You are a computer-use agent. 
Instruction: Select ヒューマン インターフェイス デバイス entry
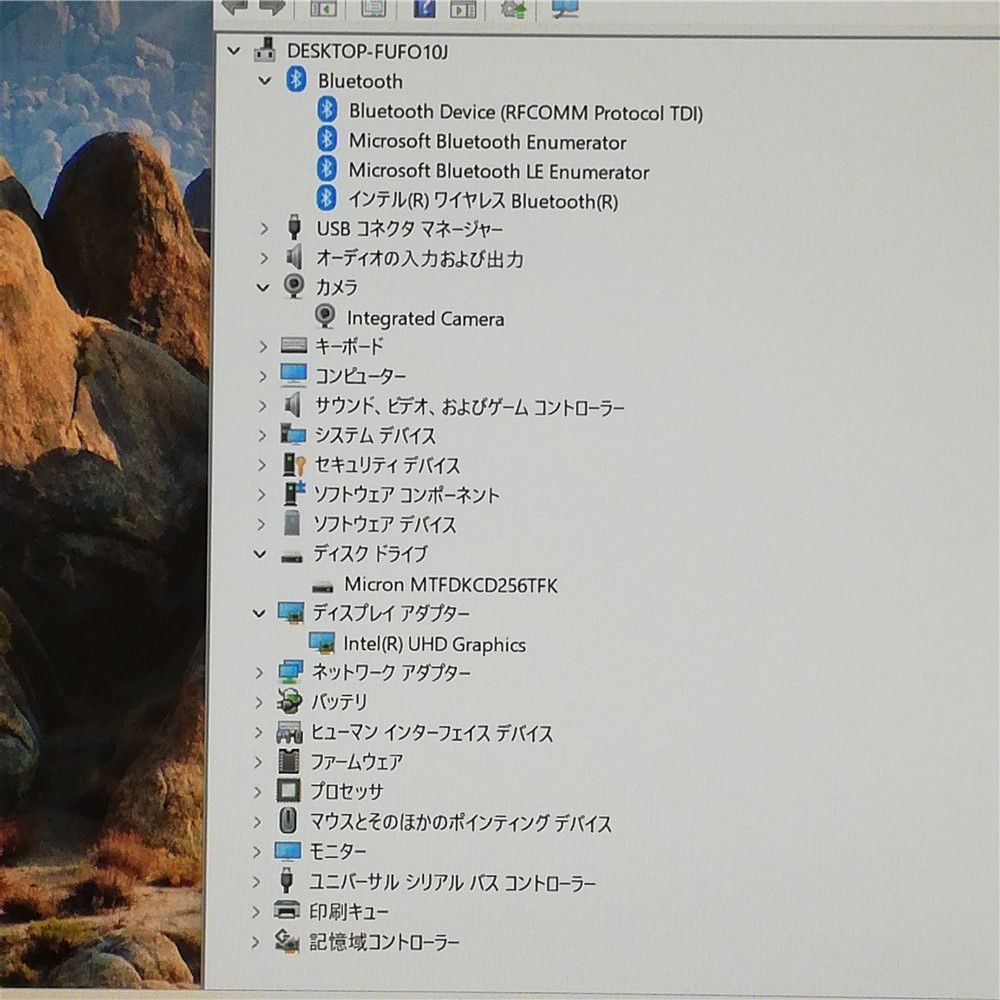pyautogui.click(x=432, y=733)
